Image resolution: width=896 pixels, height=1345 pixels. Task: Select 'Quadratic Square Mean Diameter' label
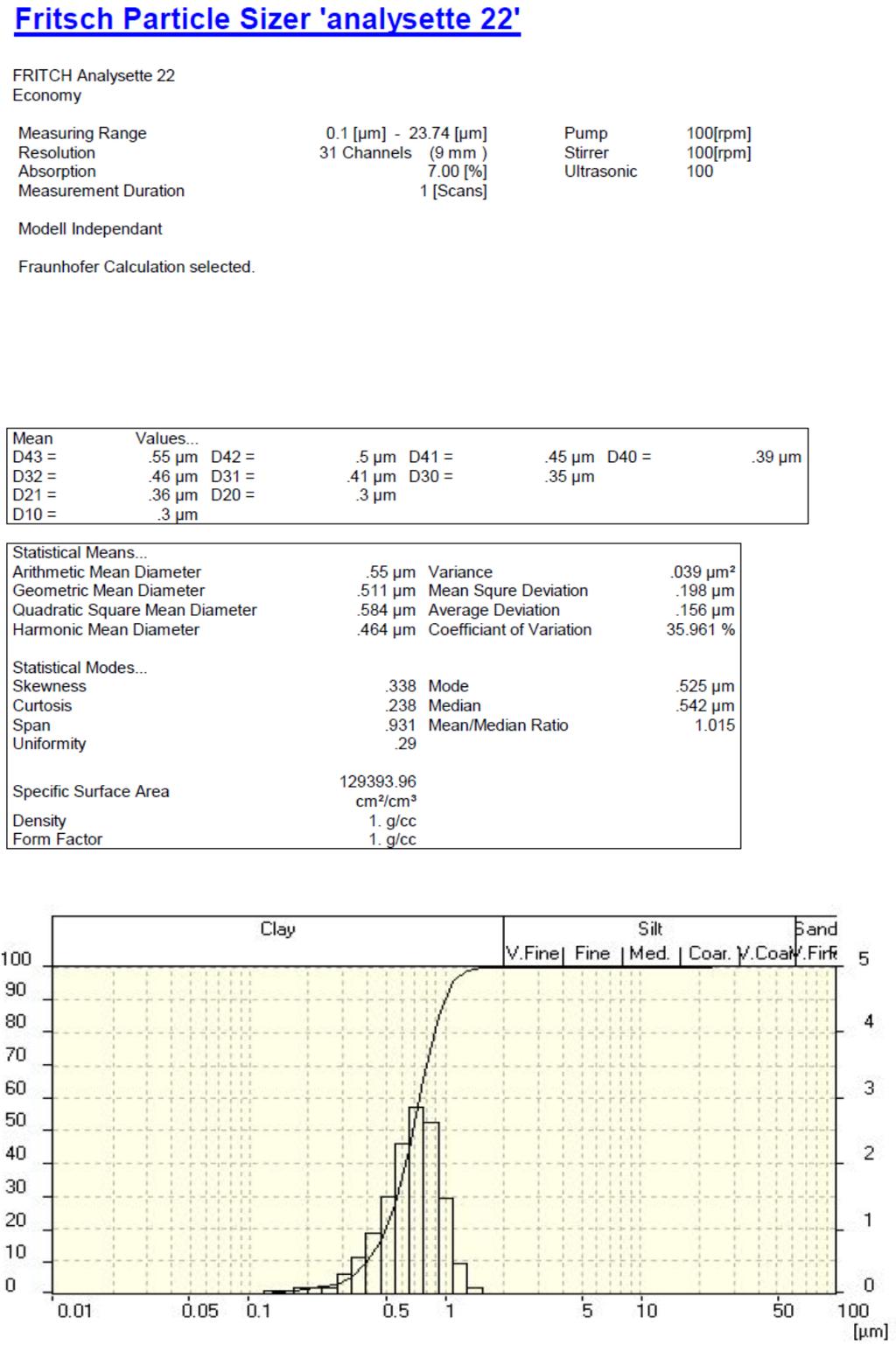135,611
